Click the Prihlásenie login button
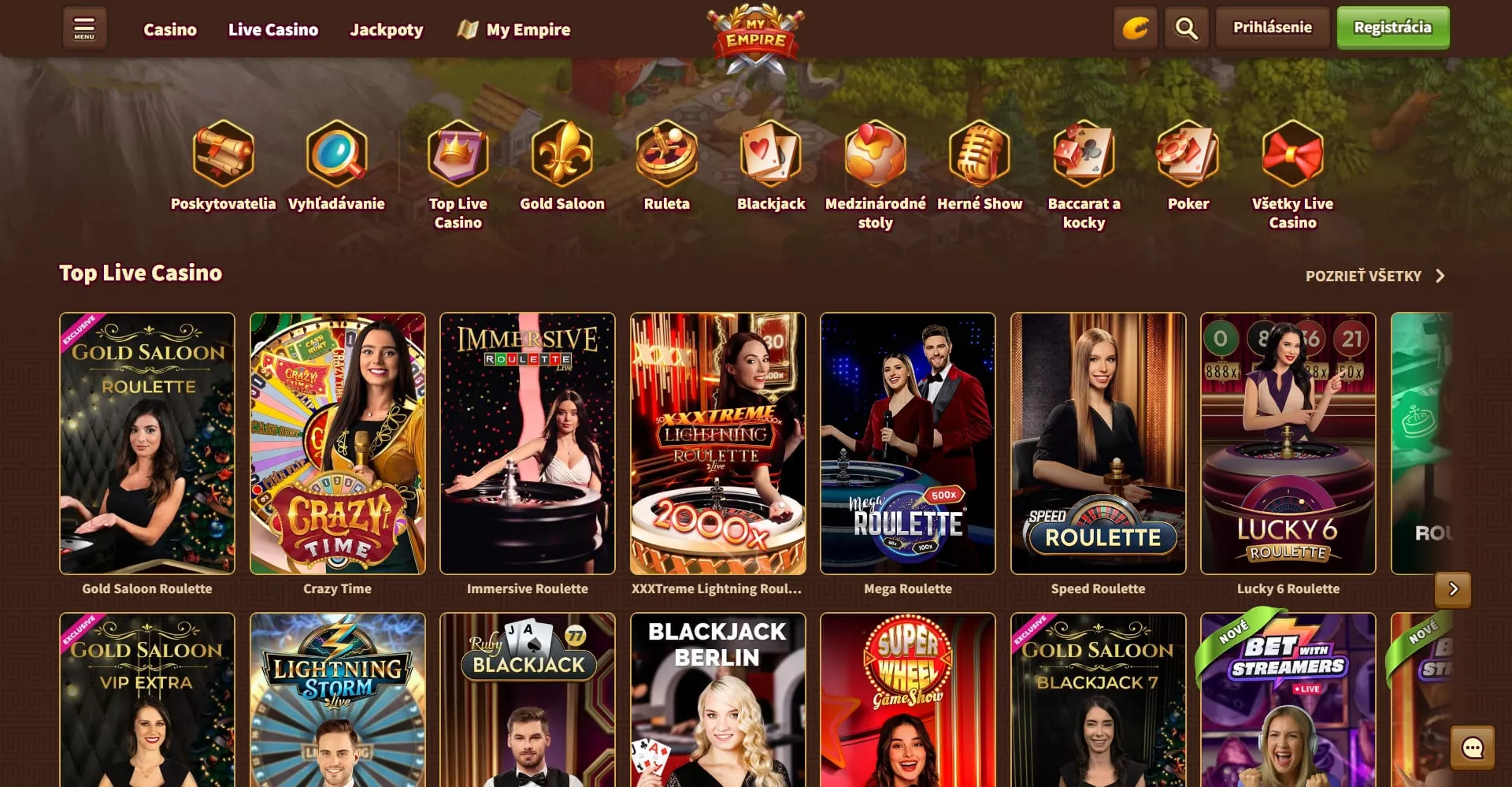Viewport: 1512px width, 787px height. pos(1273,28)
